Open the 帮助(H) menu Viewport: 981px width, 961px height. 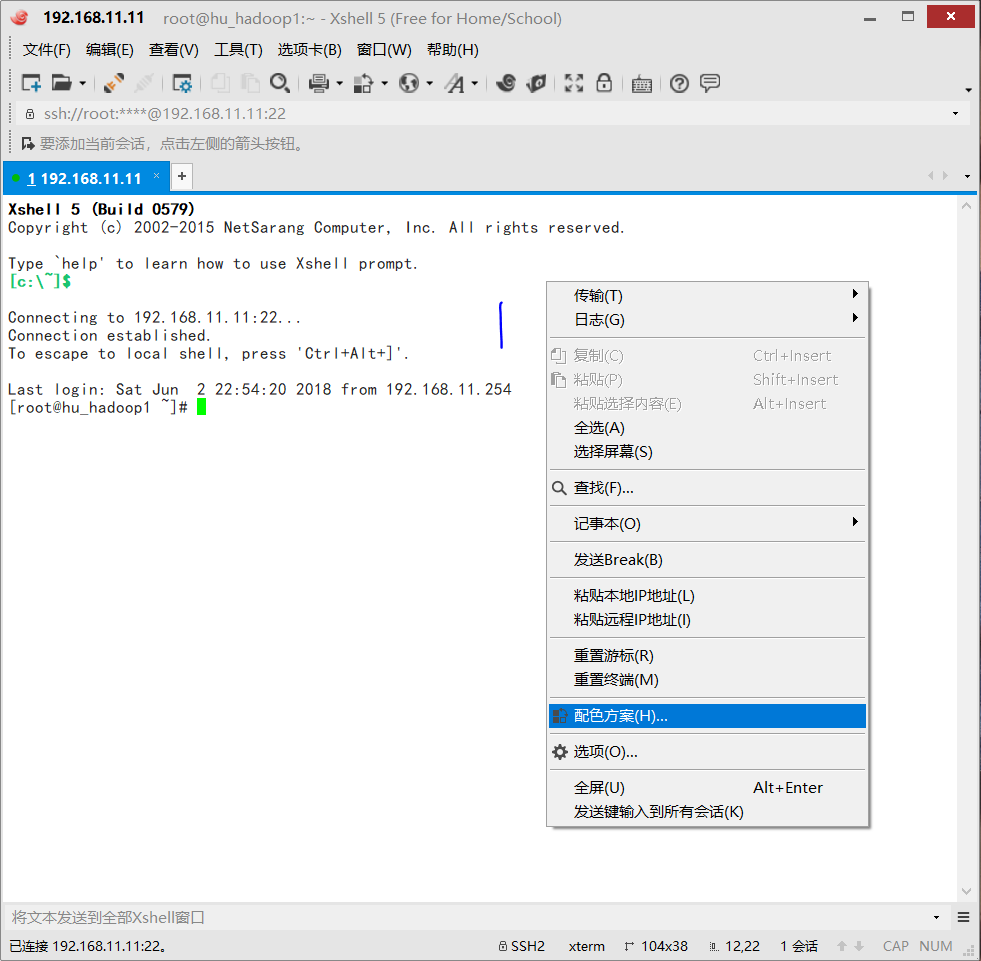452,49
